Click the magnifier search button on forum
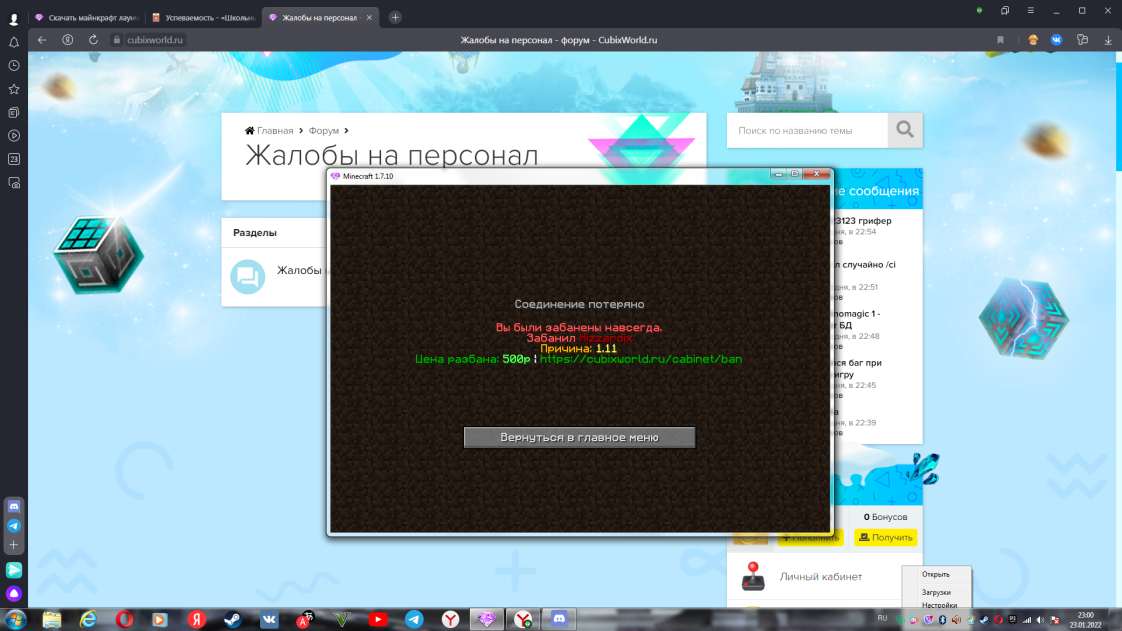The image size is (1122, 631). [905, 130]
